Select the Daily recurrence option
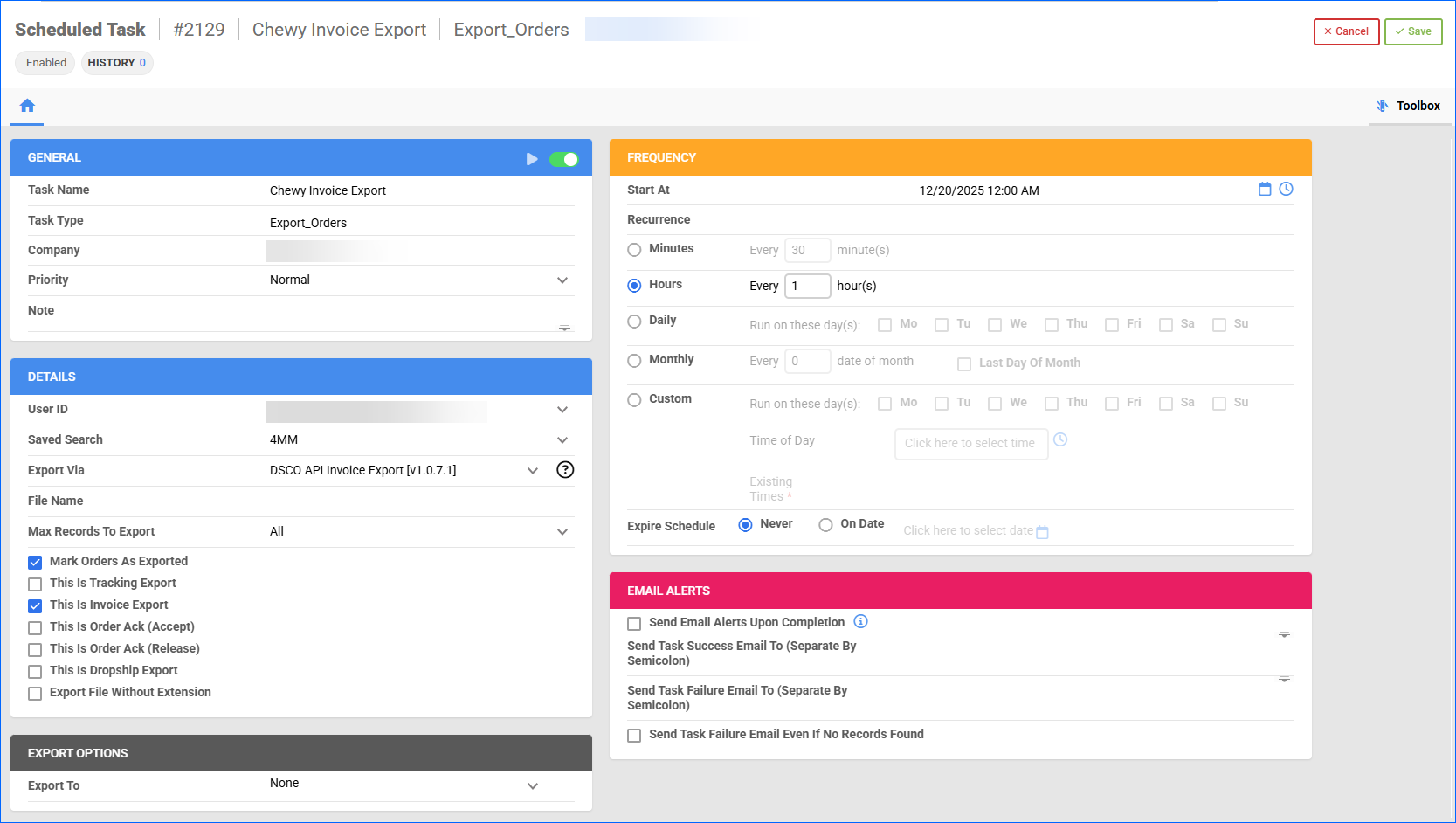This screenshot has width=1456, height=823. pyautogui.click(x=634, y=322)
